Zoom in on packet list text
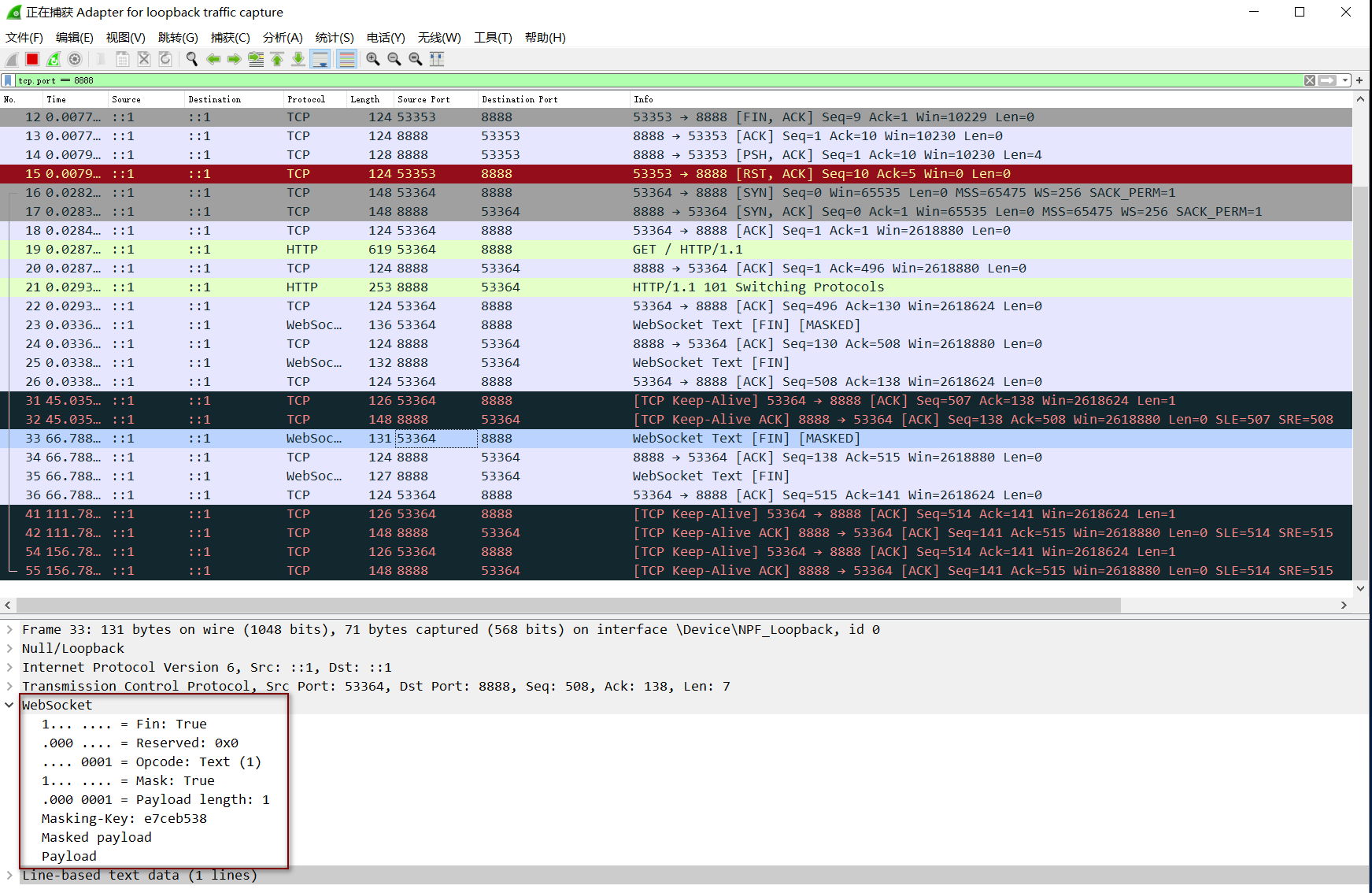1372x893 pixels. [x=373, y=59]
